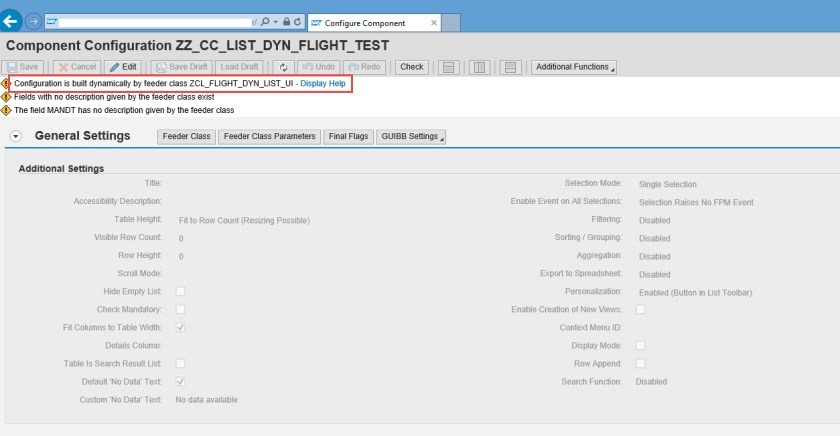Click Table Height value Fit to Row Count
840x436 pixels.
coord(244,221)
